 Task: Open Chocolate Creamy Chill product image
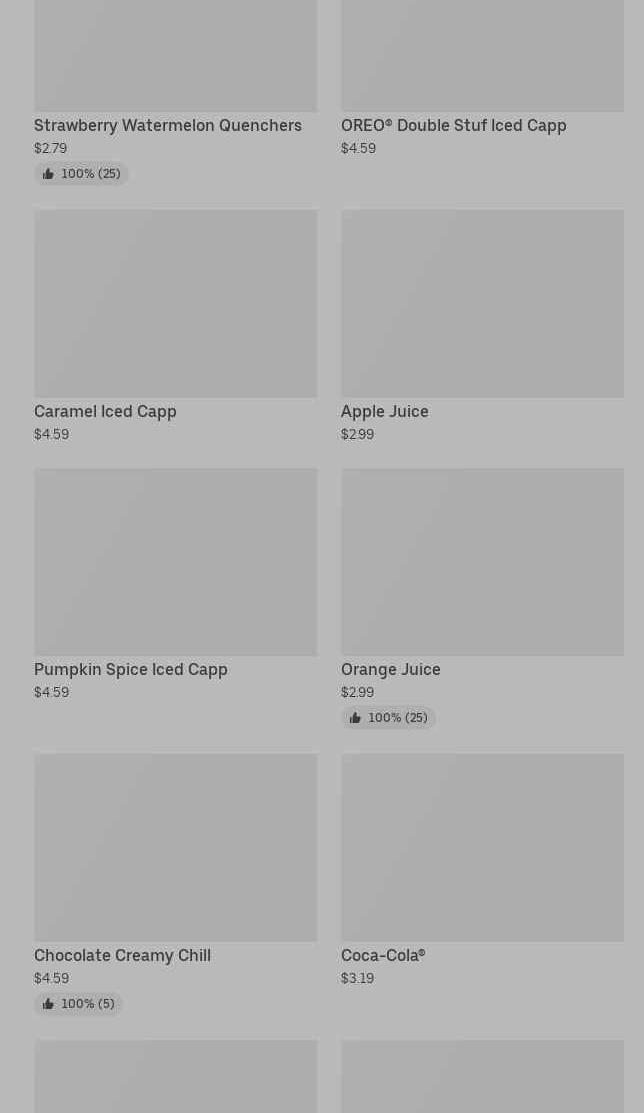pos(175,847)
